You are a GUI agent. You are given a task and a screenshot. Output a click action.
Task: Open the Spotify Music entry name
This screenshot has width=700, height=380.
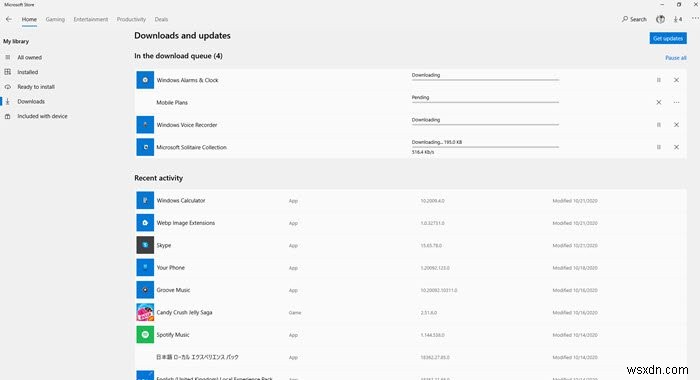pos(173,335)
